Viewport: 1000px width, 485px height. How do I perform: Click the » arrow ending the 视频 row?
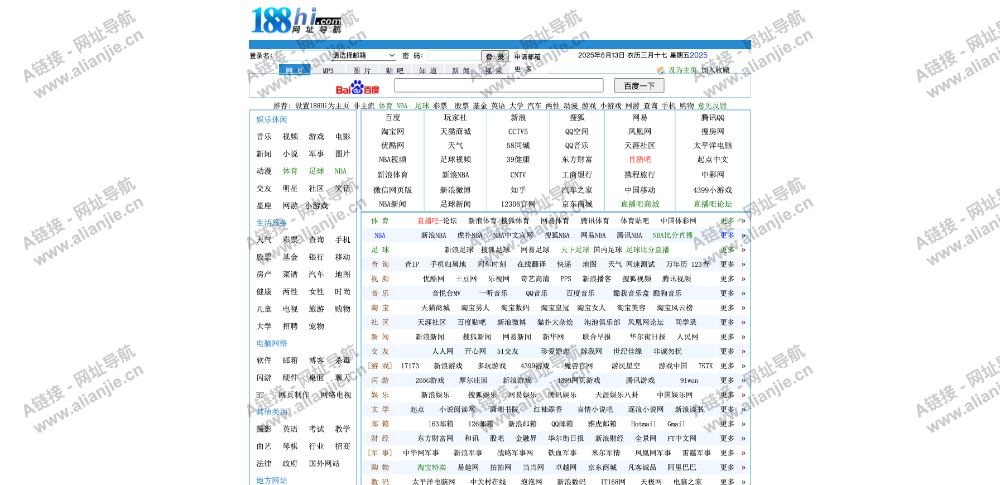(742, 279)
